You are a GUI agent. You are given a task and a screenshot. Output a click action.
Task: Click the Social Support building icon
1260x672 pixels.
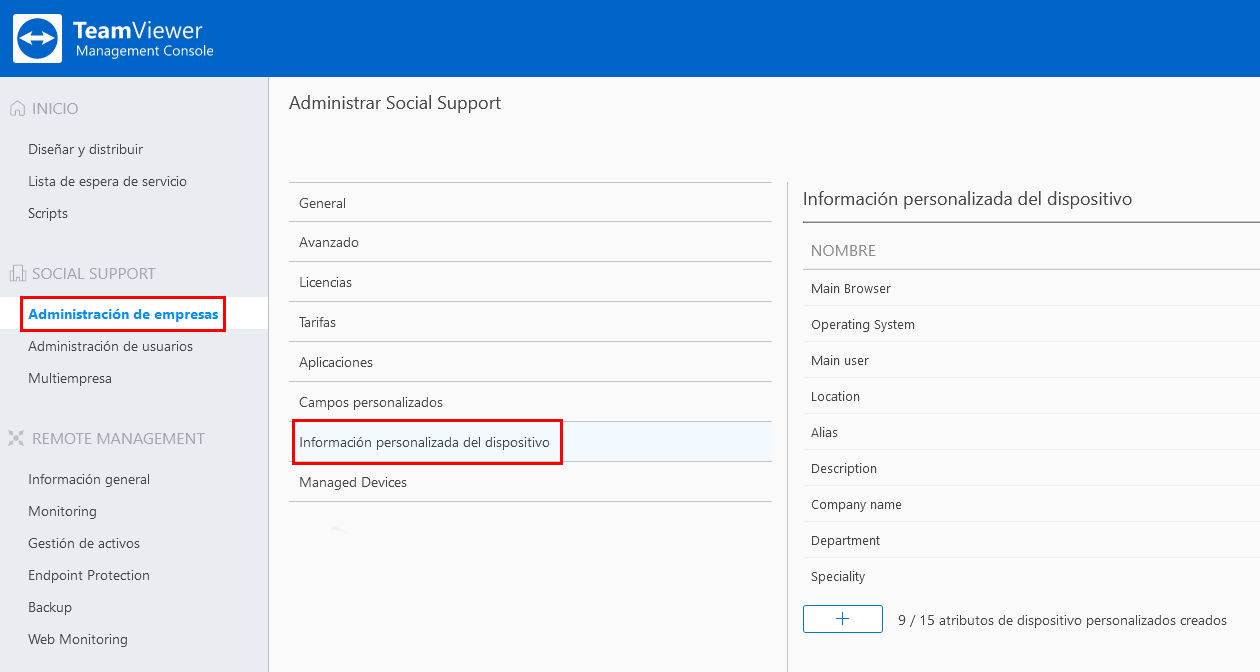tap(17, 273)
